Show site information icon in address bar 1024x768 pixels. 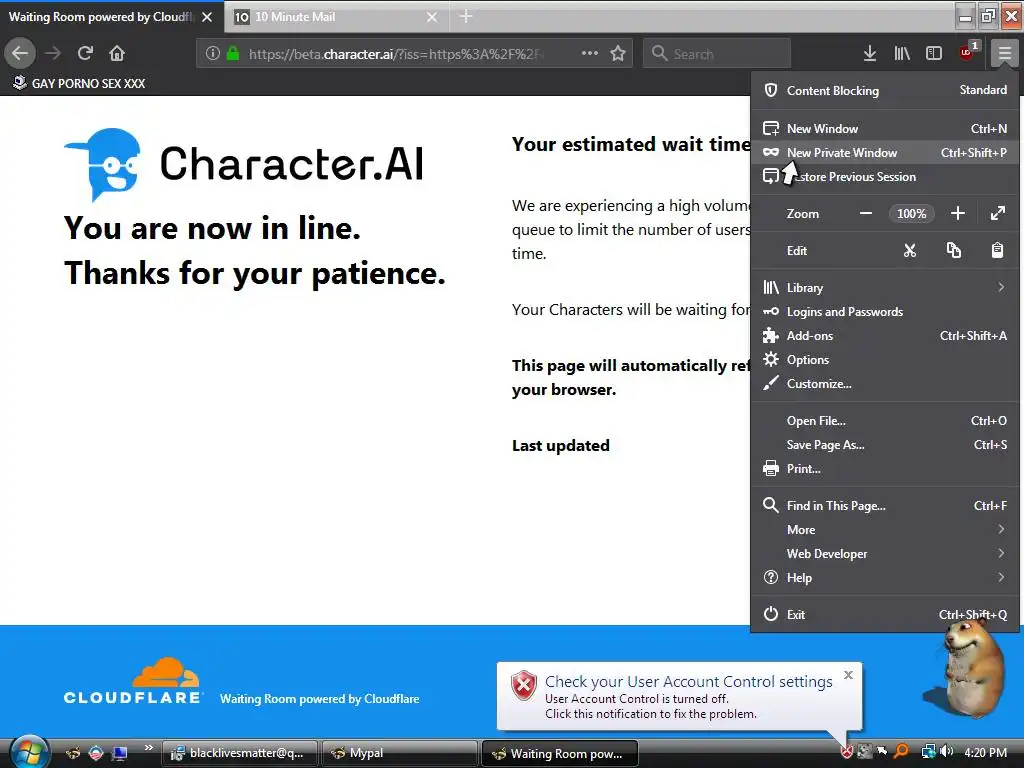tap(212, 54)
